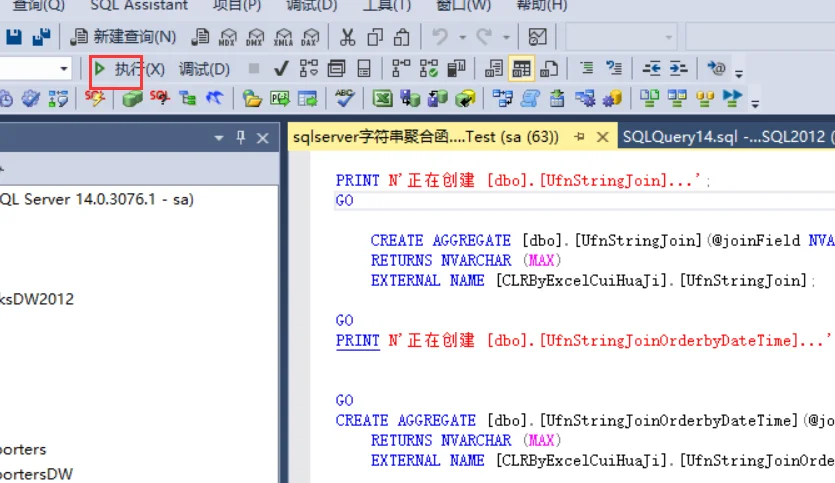835x483 pixels.
Task: Open the 窗口(W) menu
Action: point(463,5)
